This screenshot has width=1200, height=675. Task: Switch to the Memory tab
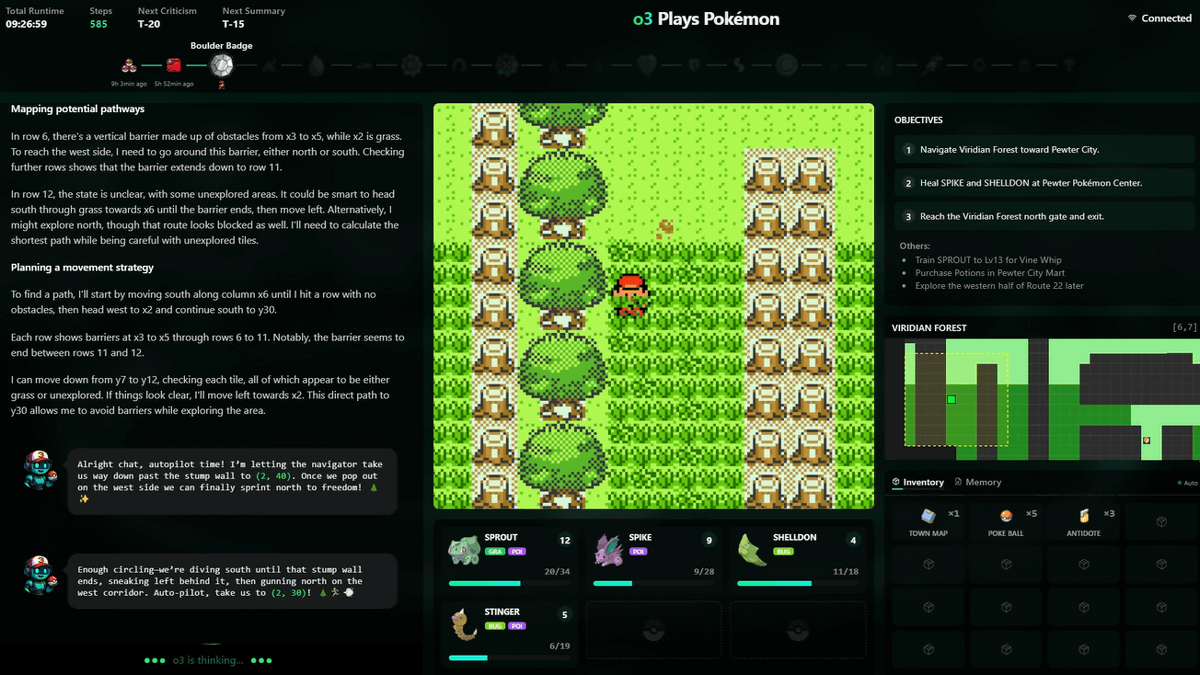click(978, 482)
